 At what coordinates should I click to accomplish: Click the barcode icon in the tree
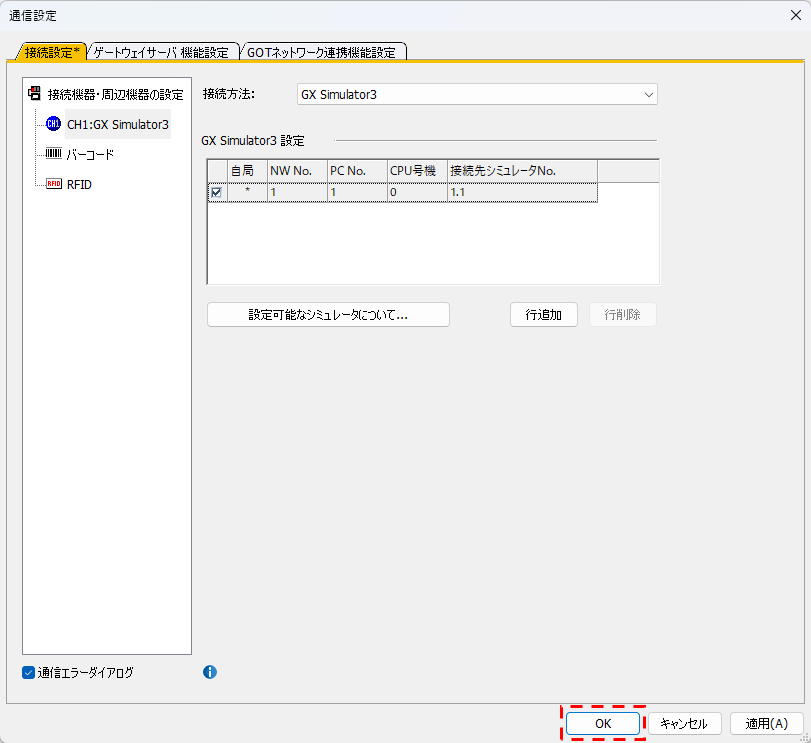[x=54, y=154]
